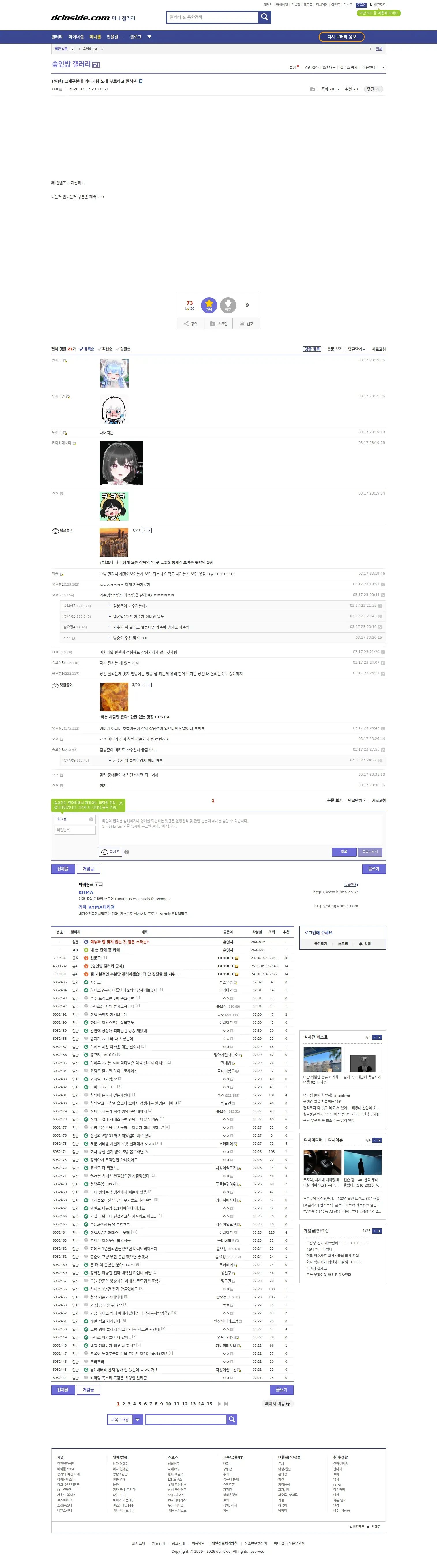The height and width of the screenshot is (1568, 437).
Task: Open the KIIMA sponsored link
Action: (86, 893)
